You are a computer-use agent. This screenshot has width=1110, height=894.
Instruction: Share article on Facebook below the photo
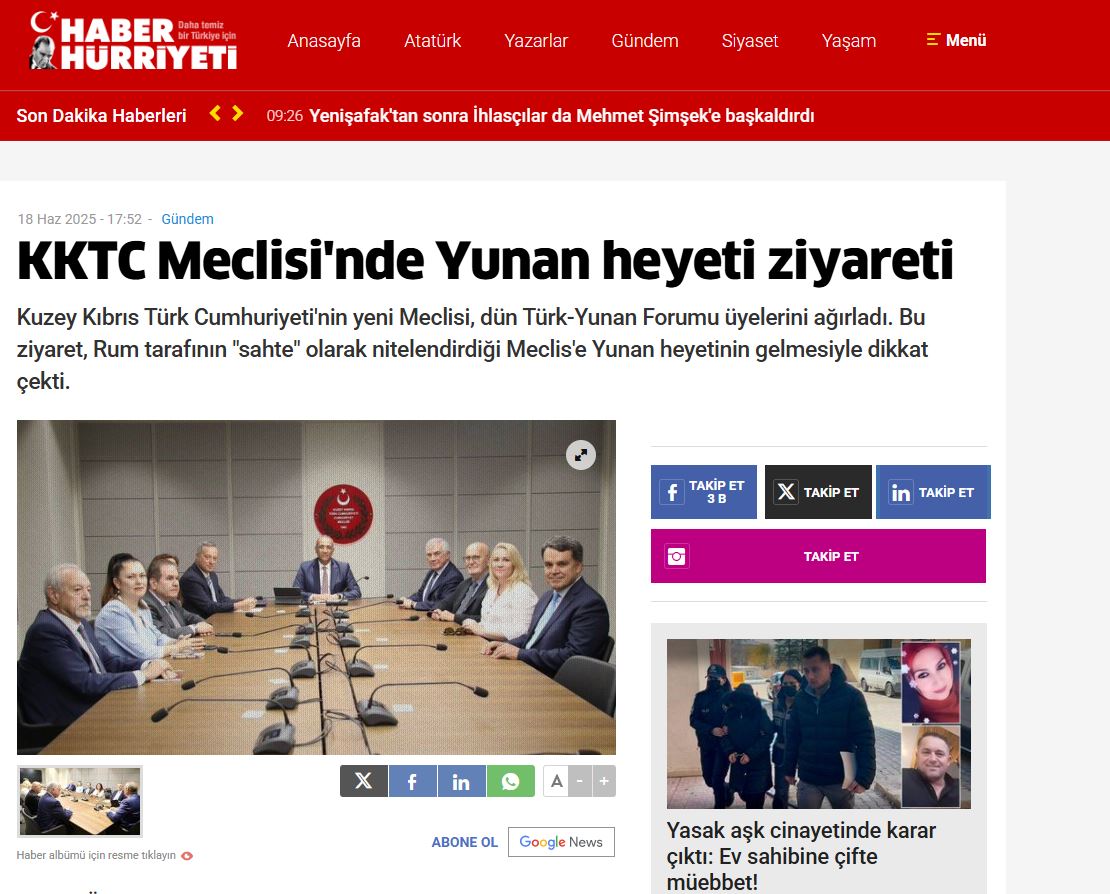point(413,781)
